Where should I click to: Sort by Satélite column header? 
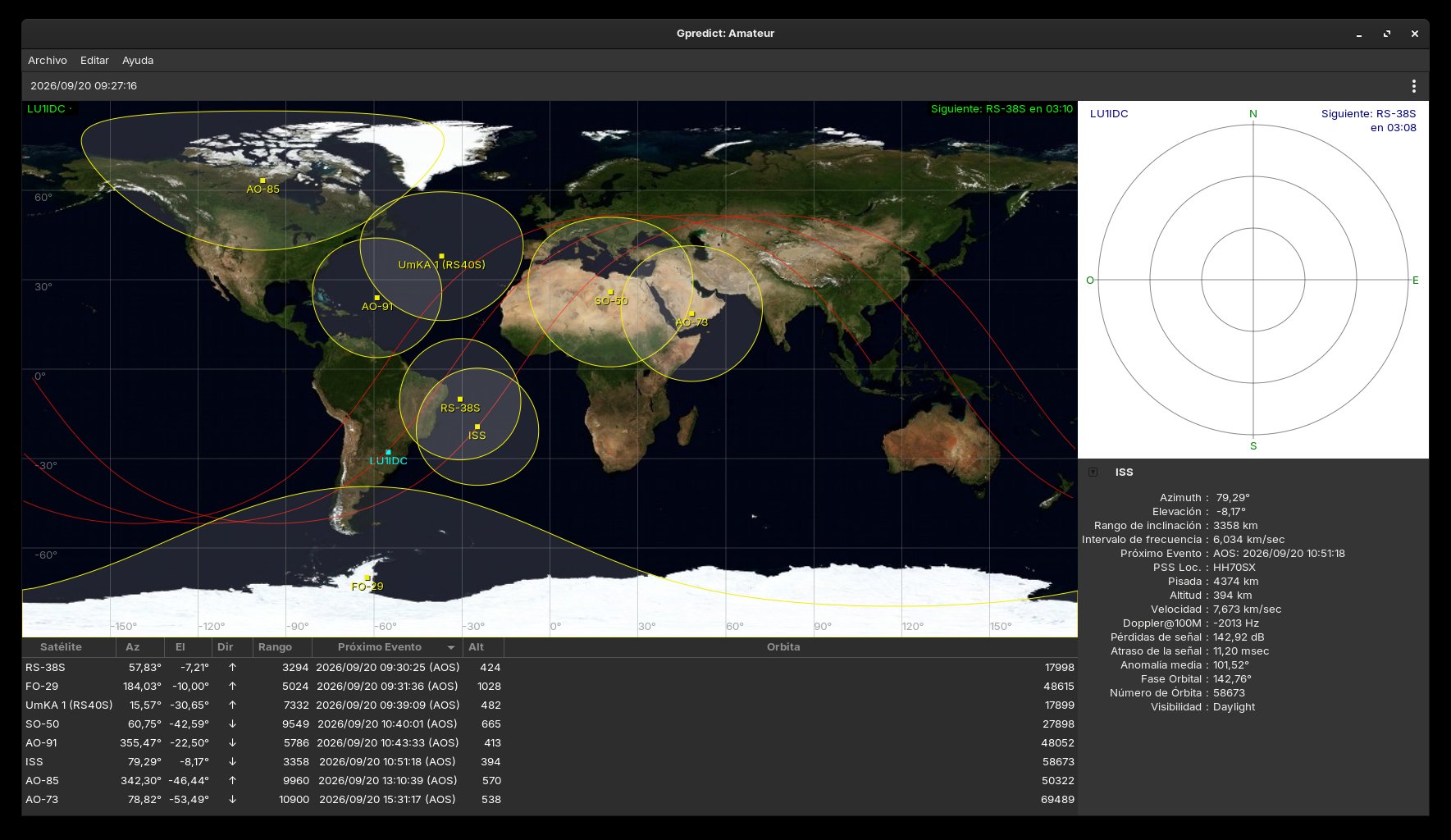tap(69, 647)
